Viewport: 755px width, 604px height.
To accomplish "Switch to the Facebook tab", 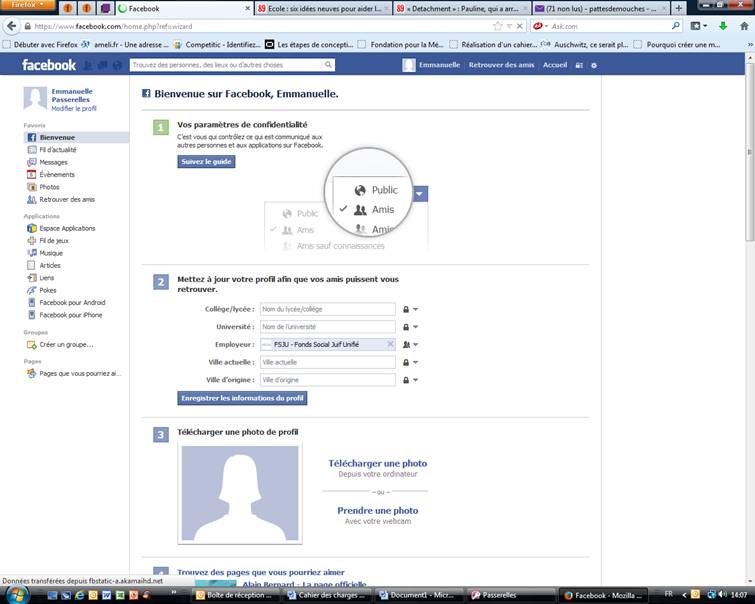I will pos(184,8).
